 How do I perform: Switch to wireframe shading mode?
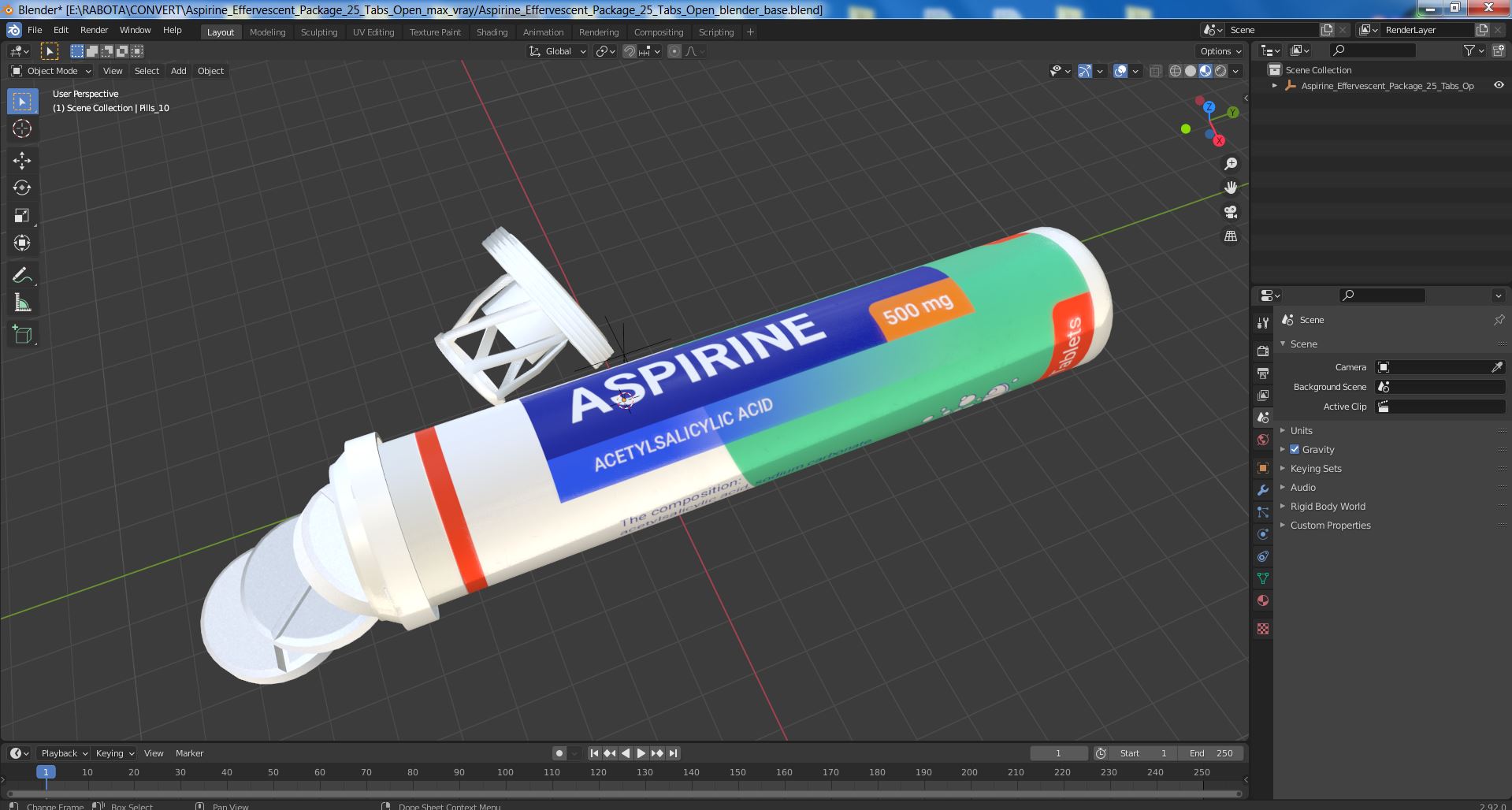(1176, 71)
